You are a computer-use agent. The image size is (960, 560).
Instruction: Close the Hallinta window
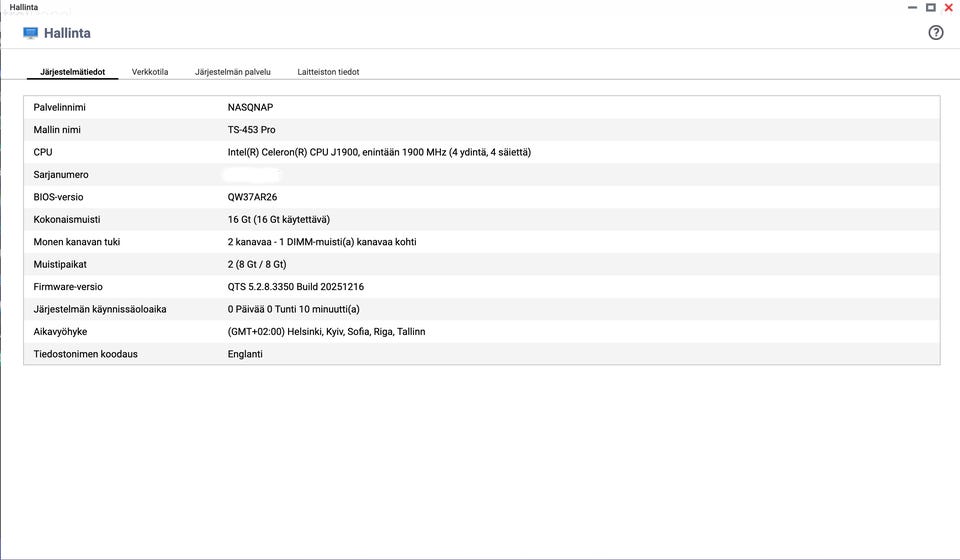[948, 7]
